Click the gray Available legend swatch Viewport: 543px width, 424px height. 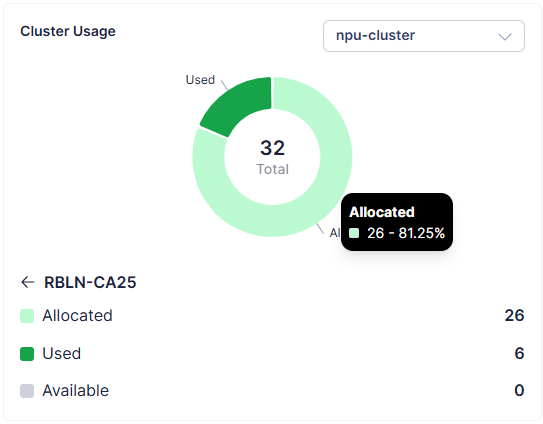tap(27, 391)
